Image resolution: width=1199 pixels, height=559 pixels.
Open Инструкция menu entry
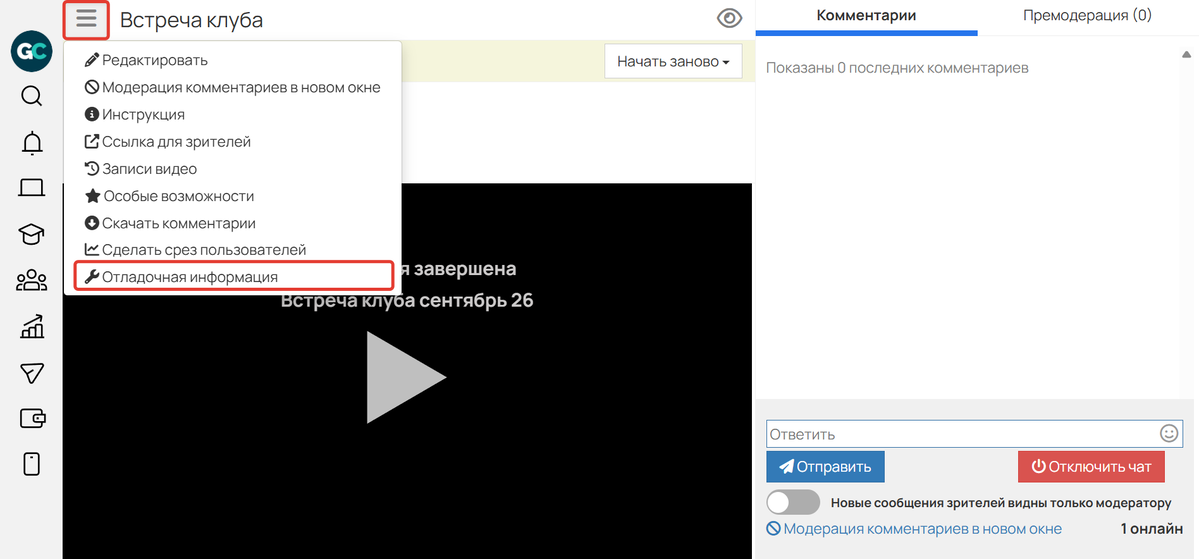(x=135, y=115)
